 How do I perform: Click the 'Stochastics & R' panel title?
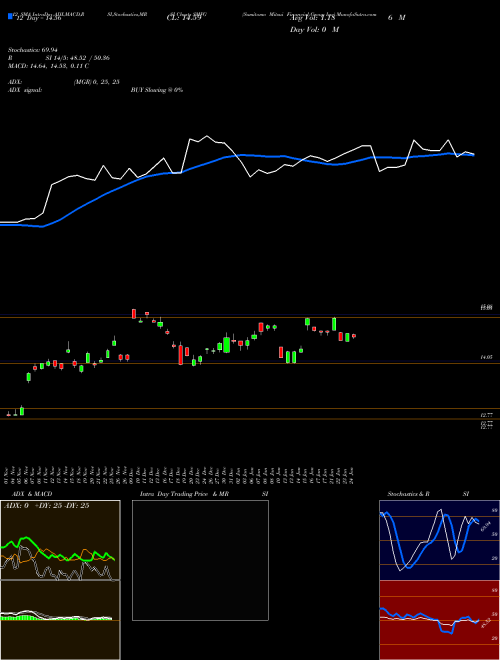(x=408, y=494)
